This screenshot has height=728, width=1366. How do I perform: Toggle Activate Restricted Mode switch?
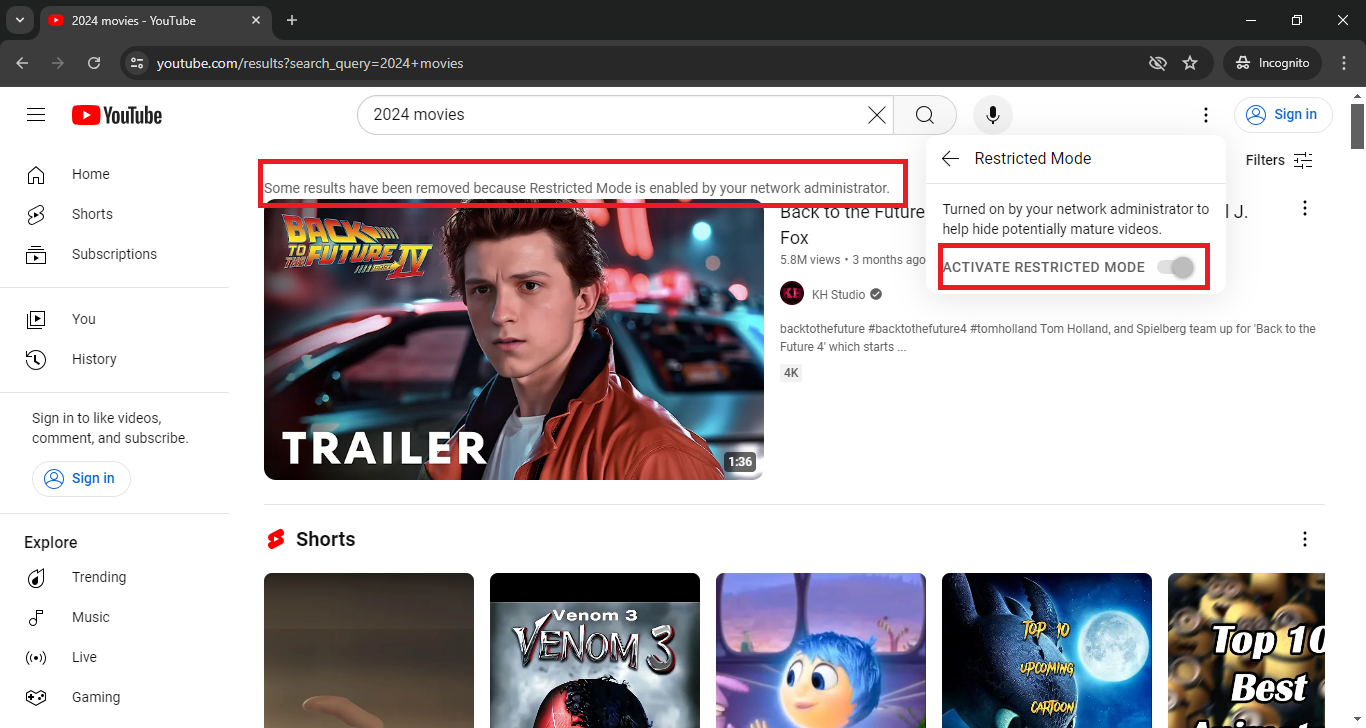1175,267
